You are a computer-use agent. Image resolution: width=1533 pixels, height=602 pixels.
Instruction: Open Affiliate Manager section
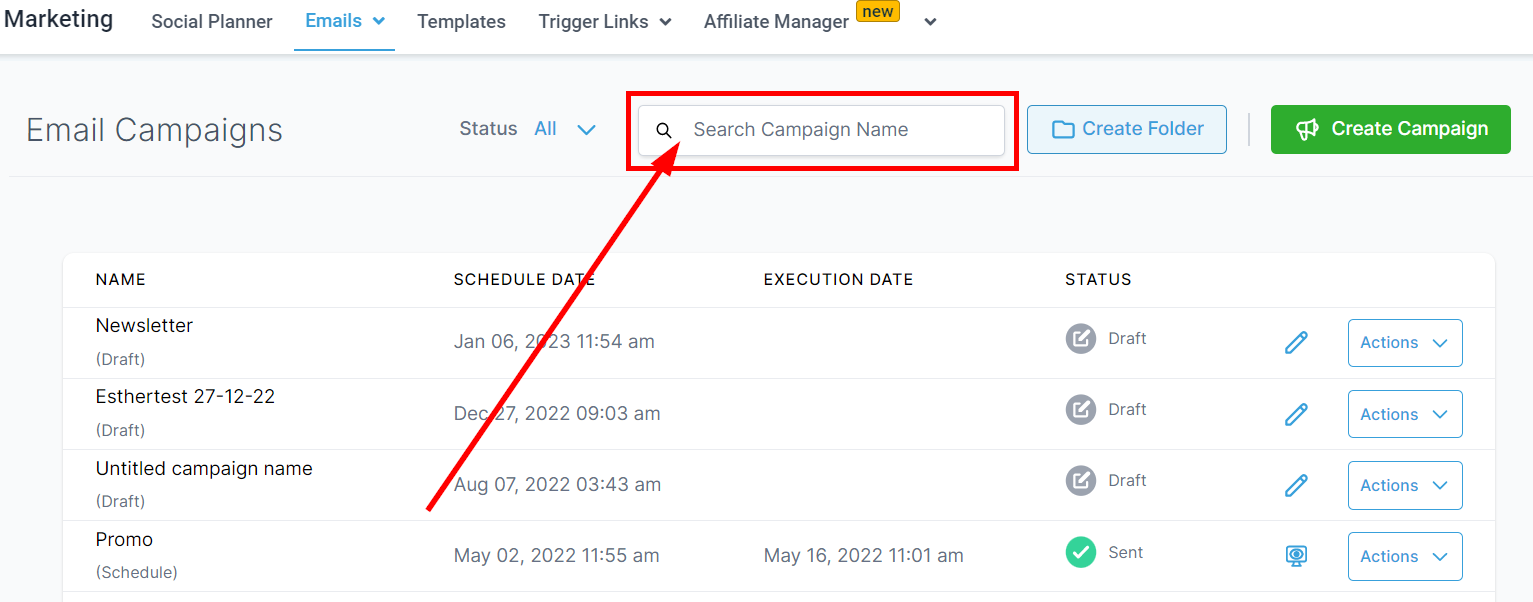pyautogui.click(x=776, y=22)
